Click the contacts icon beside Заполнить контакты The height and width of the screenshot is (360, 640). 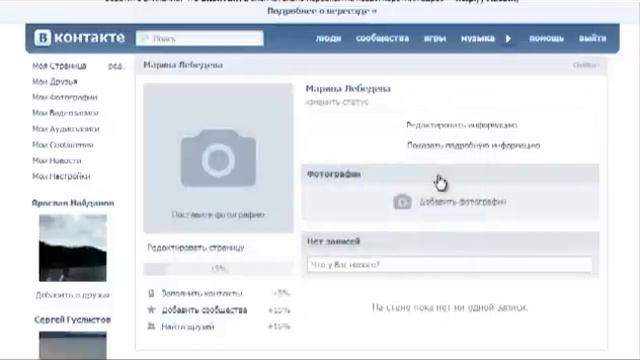coord(151,293)
